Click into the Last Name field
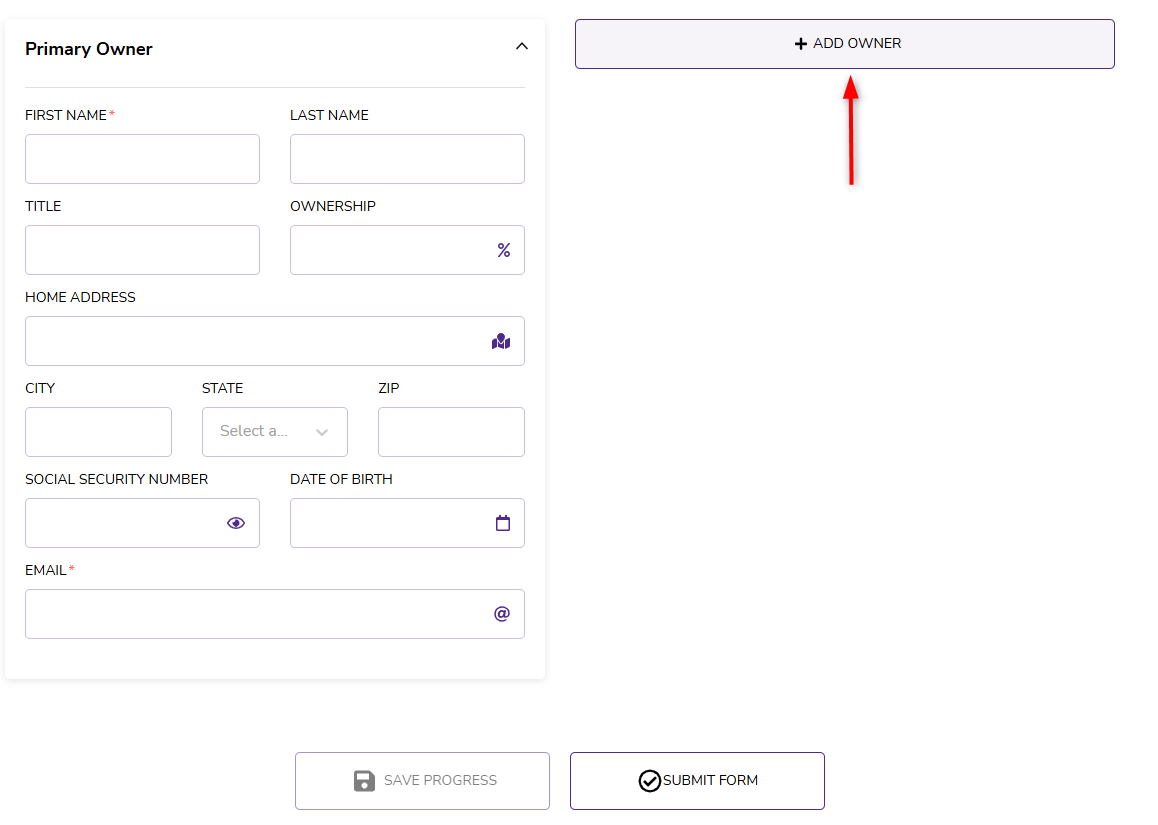The width and height of the screenshot is (1158, 825). click(x=407, y=159)
